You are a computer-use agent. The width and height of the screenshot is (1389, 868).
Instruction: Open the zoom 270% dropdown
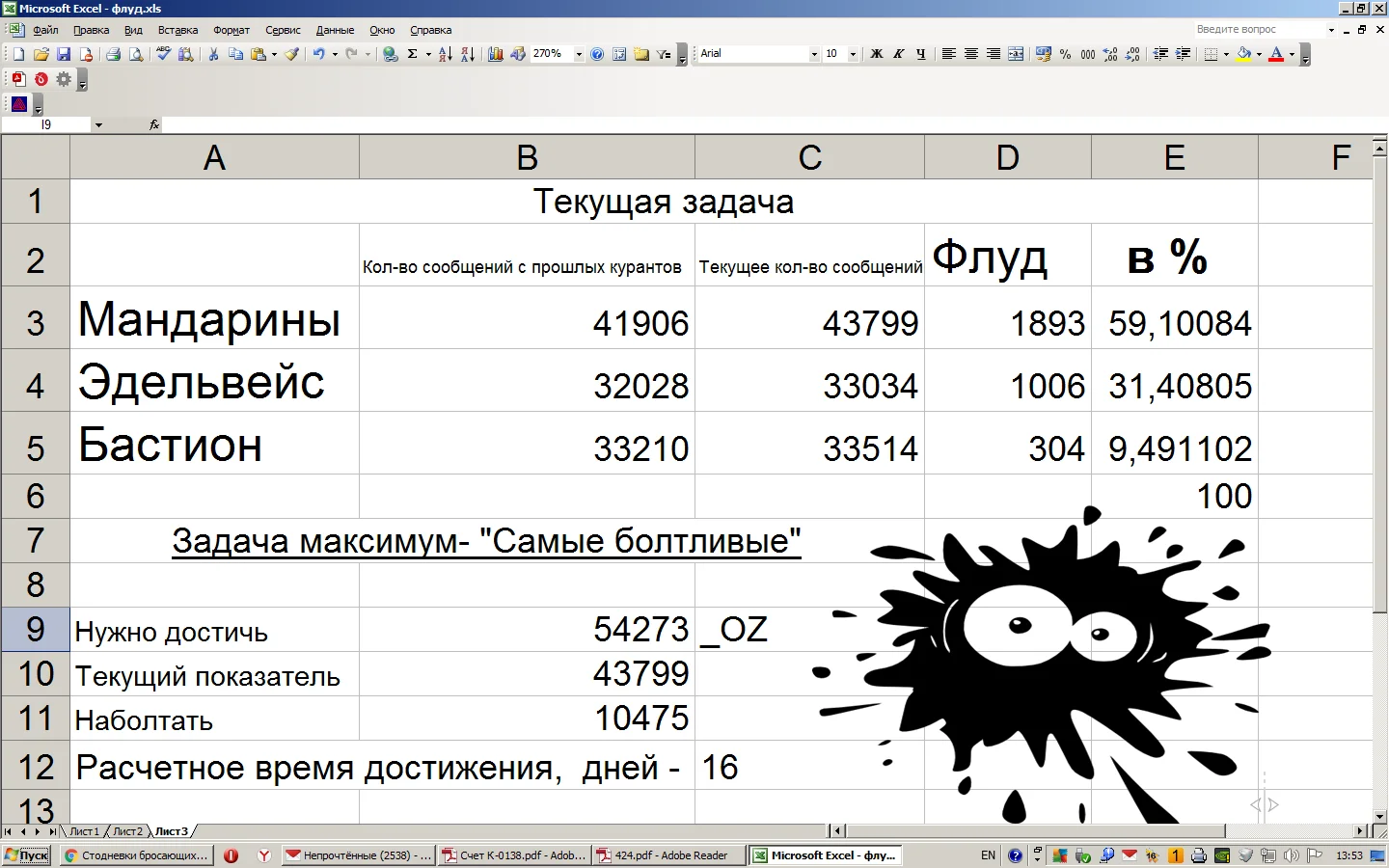[x=579, y=54]
